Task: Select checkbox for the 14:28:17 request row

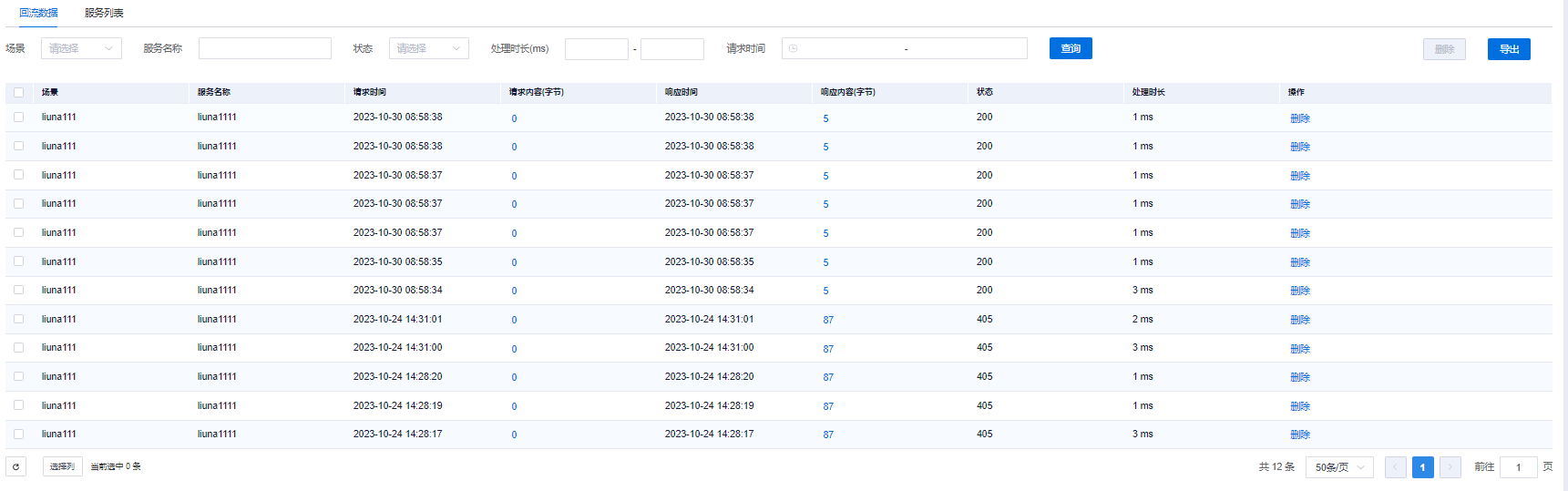Action: click(18, 434)
